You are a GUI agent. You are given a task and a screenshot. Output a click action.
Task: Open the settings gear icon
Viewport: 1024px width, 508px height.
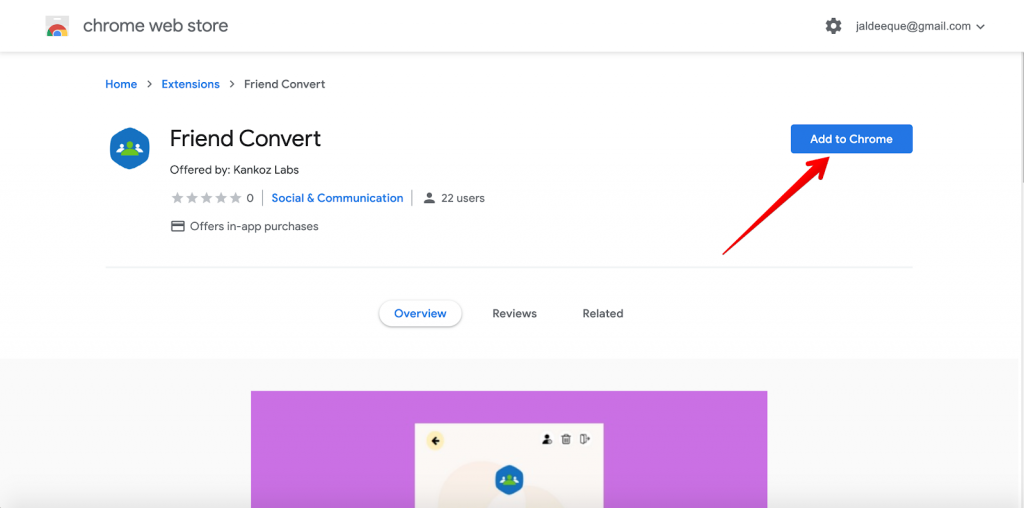coord(833,26)
